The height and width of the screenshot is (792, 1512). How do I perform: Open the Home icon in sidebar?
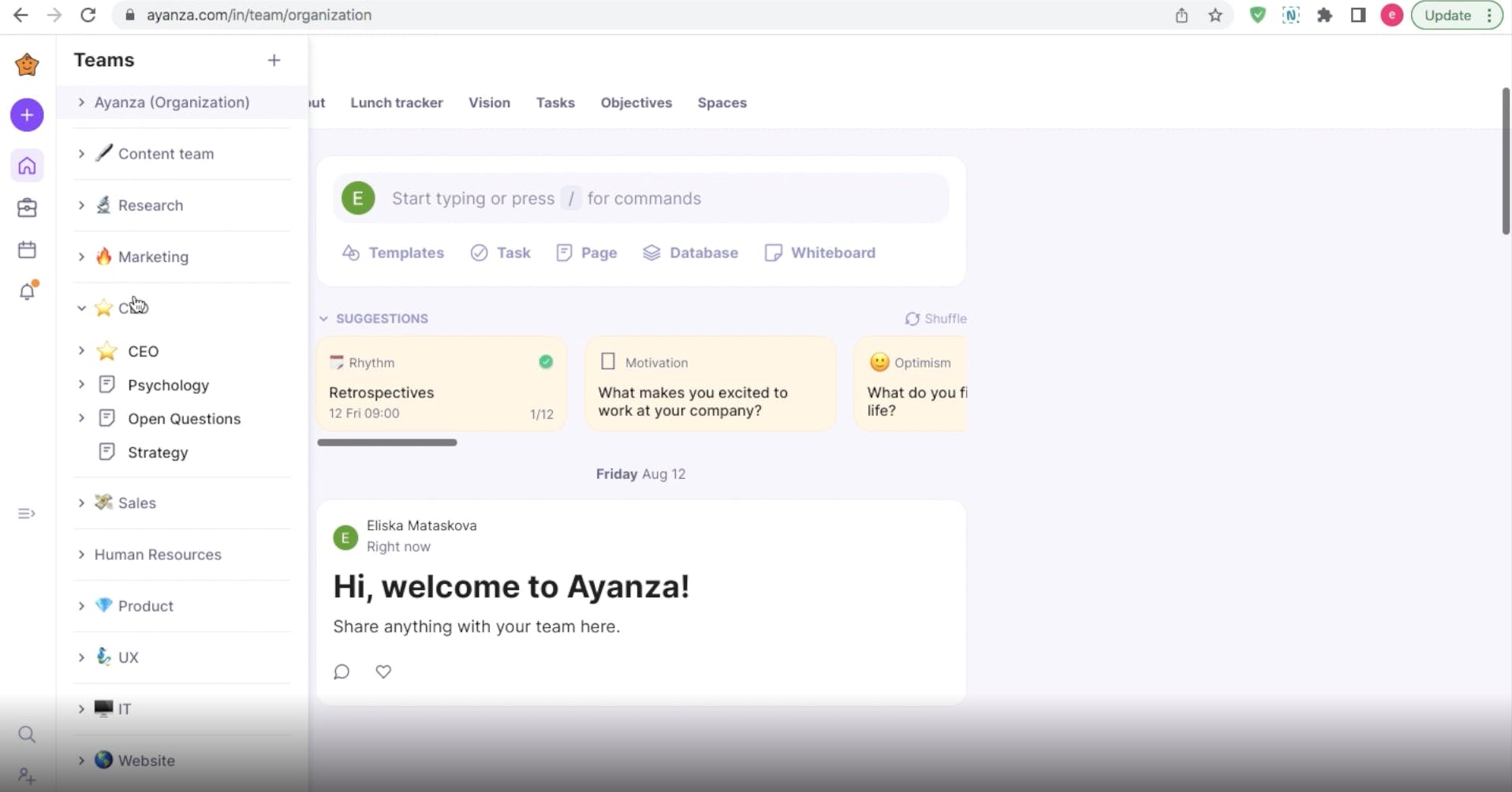[x=27, y=166]
